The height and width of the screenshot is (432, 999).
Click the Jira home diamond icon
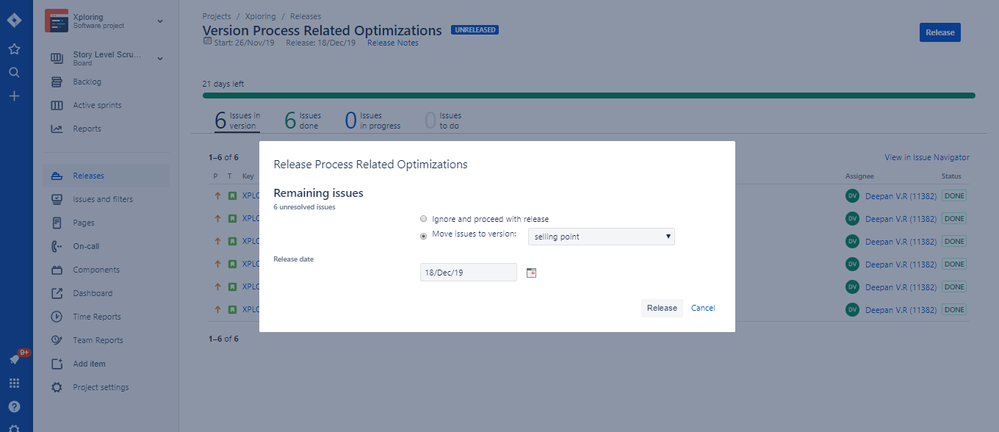[x=14, y=20]
